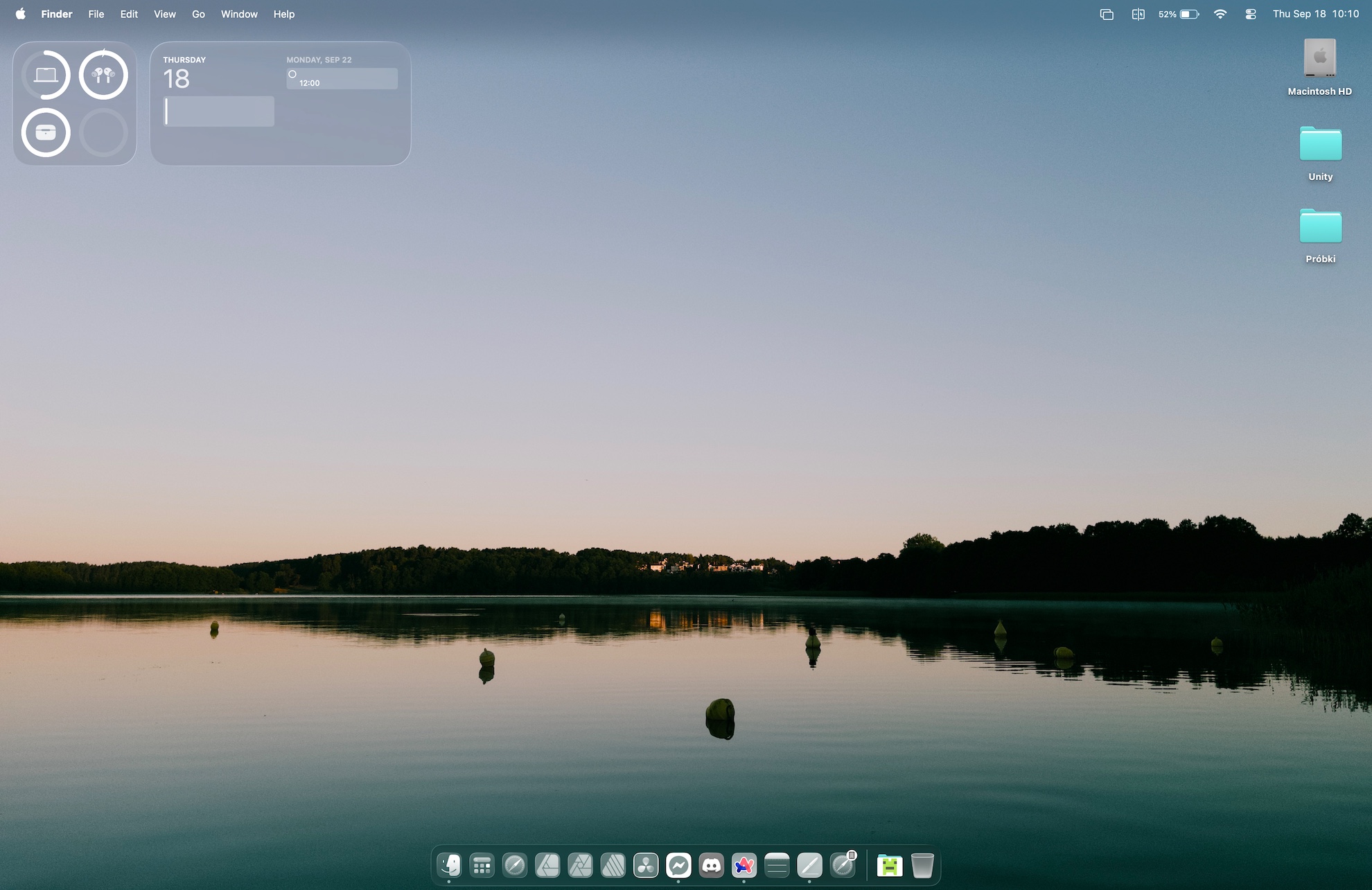
Task: Click the Wi-Fi status icon
Action: (x=1220, y=14)
